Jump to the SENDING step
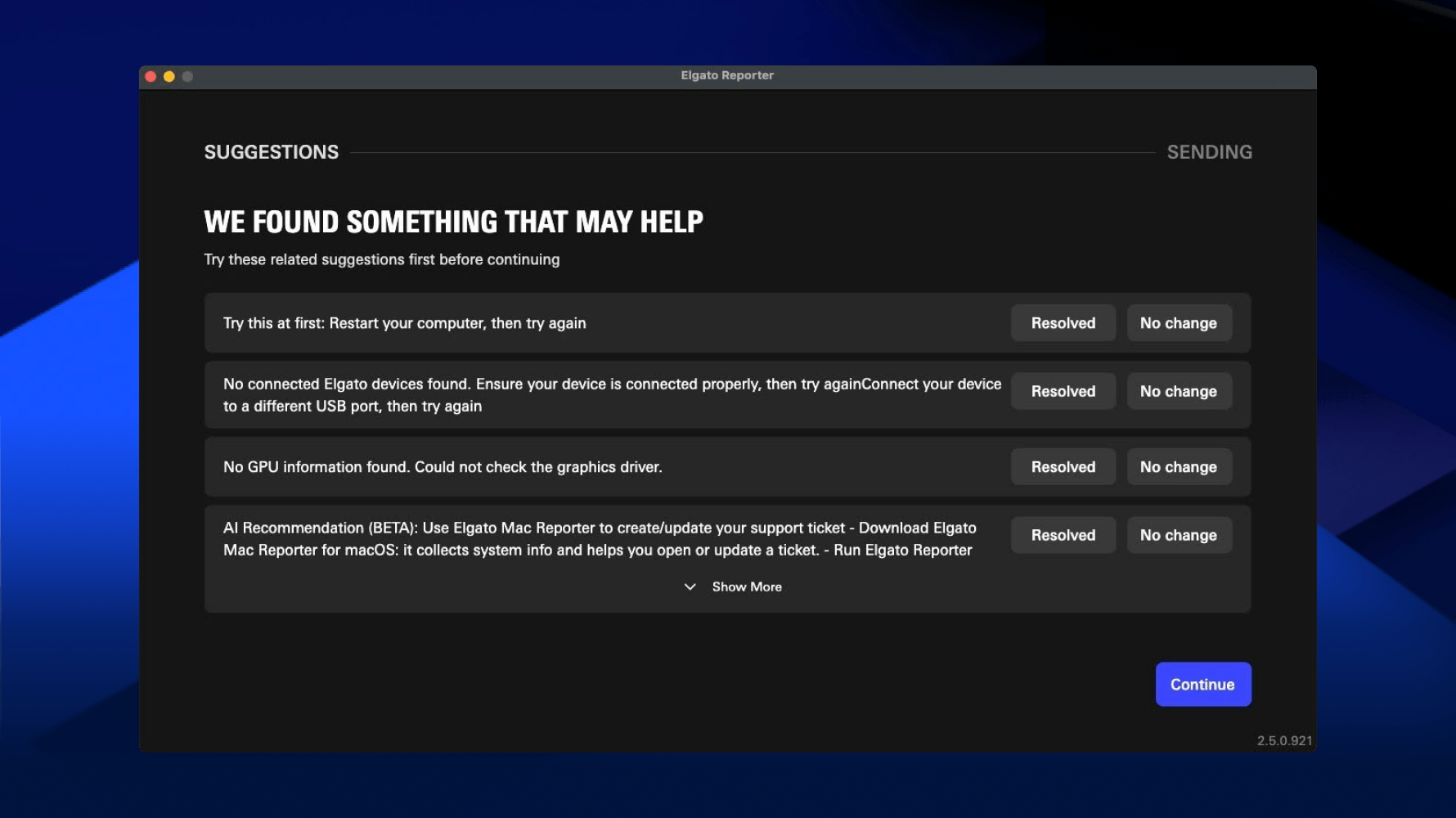The image size is (1456, 818). point(1209,152)
